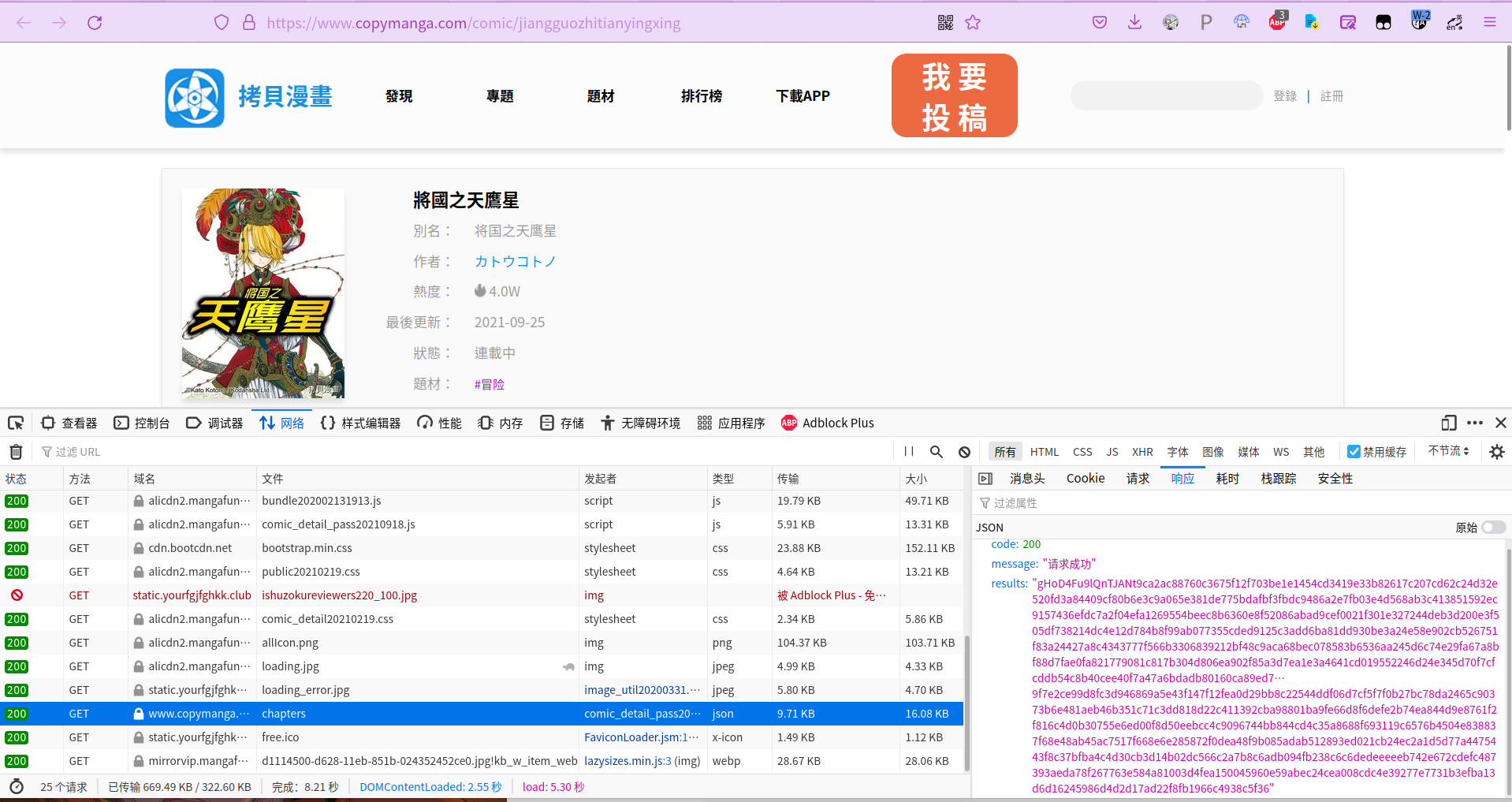Pause network traffic recording

[908, 451]
